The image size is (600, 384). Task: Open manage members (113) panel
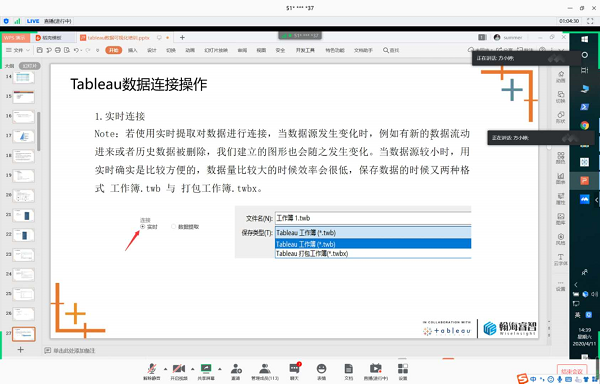[x=265, y=369]
